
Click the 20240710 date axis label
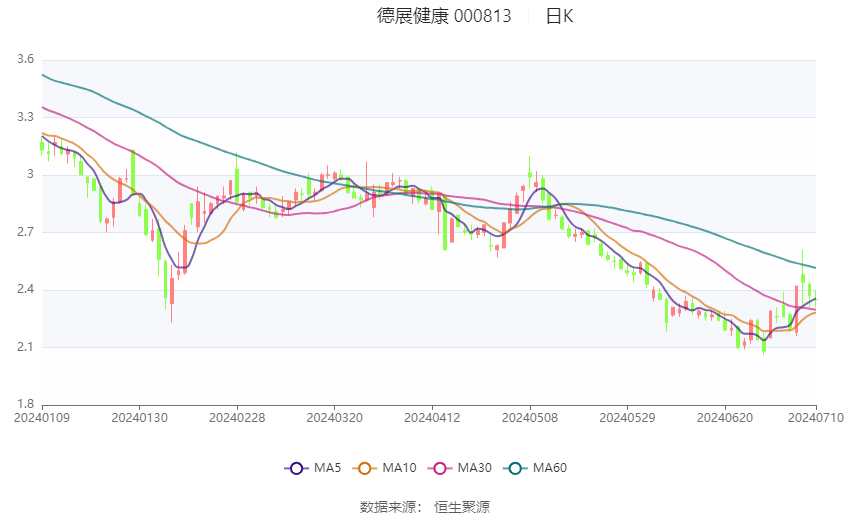(x=816, y=418)
